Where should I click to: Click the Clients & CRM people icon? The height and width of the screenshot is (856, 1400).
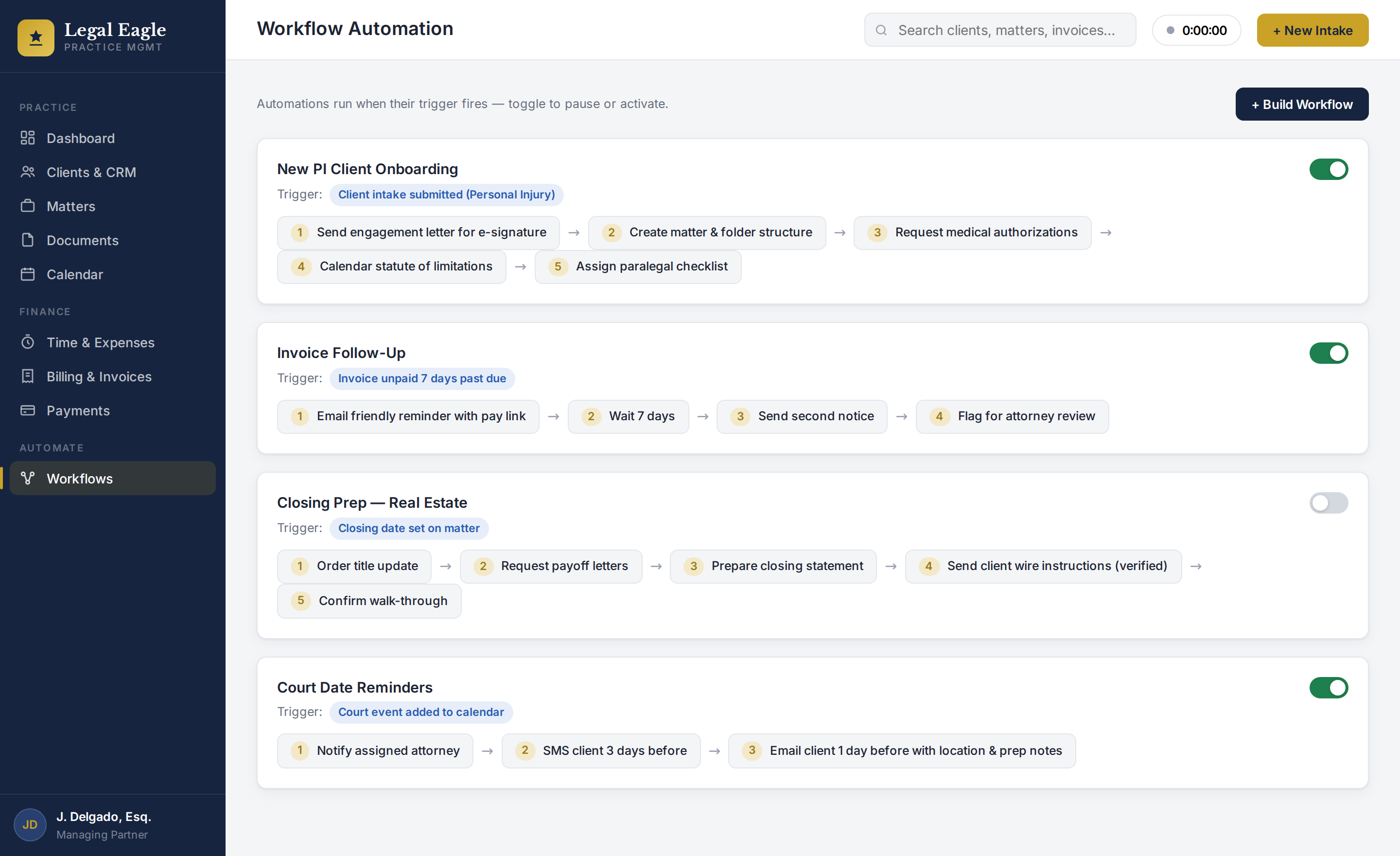[27, 172]
